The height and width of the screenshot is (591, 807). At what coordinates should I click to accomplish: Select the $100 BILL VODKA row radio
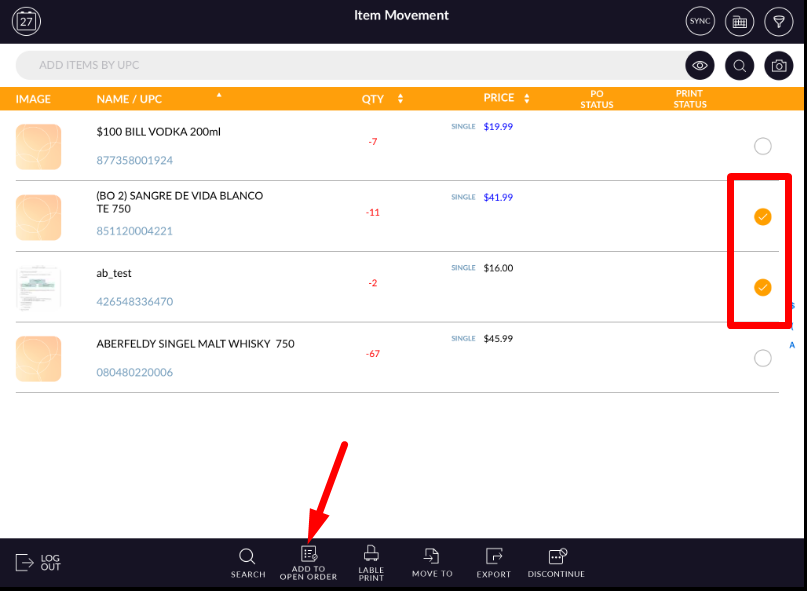(x=763, y=146)
